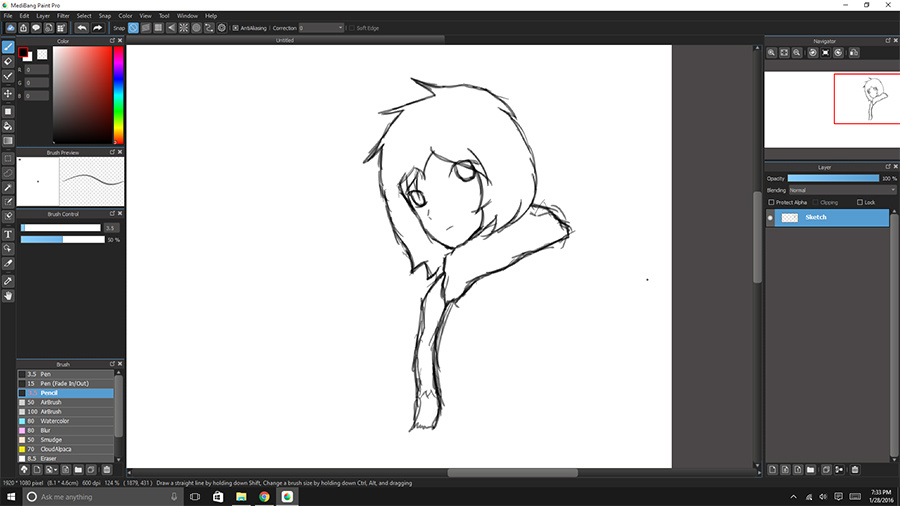
Task: Select the Gradient tool
Action: pos(8,141)
